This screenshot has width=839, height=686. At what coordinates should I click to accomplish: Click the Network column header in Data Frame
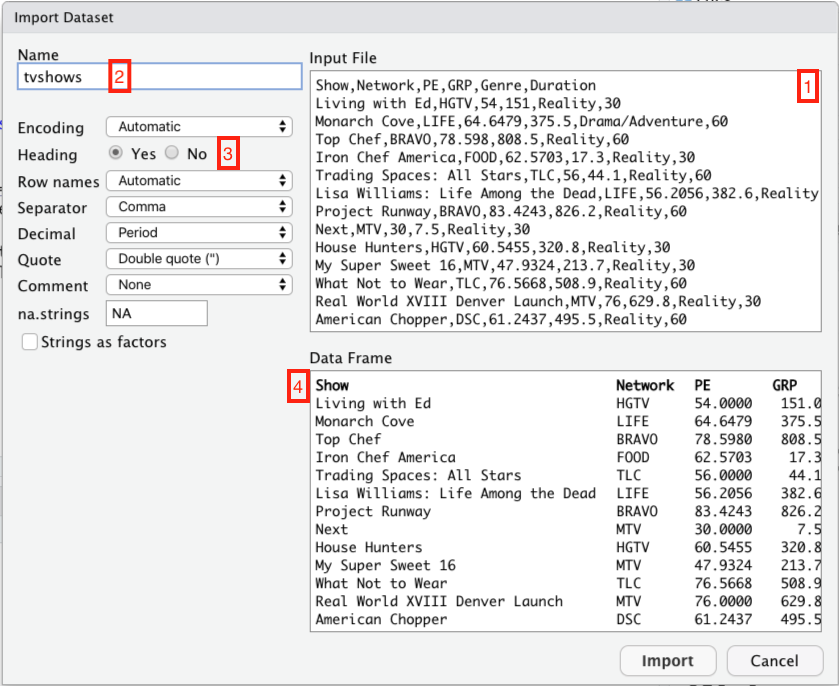(x=644, y=385)
